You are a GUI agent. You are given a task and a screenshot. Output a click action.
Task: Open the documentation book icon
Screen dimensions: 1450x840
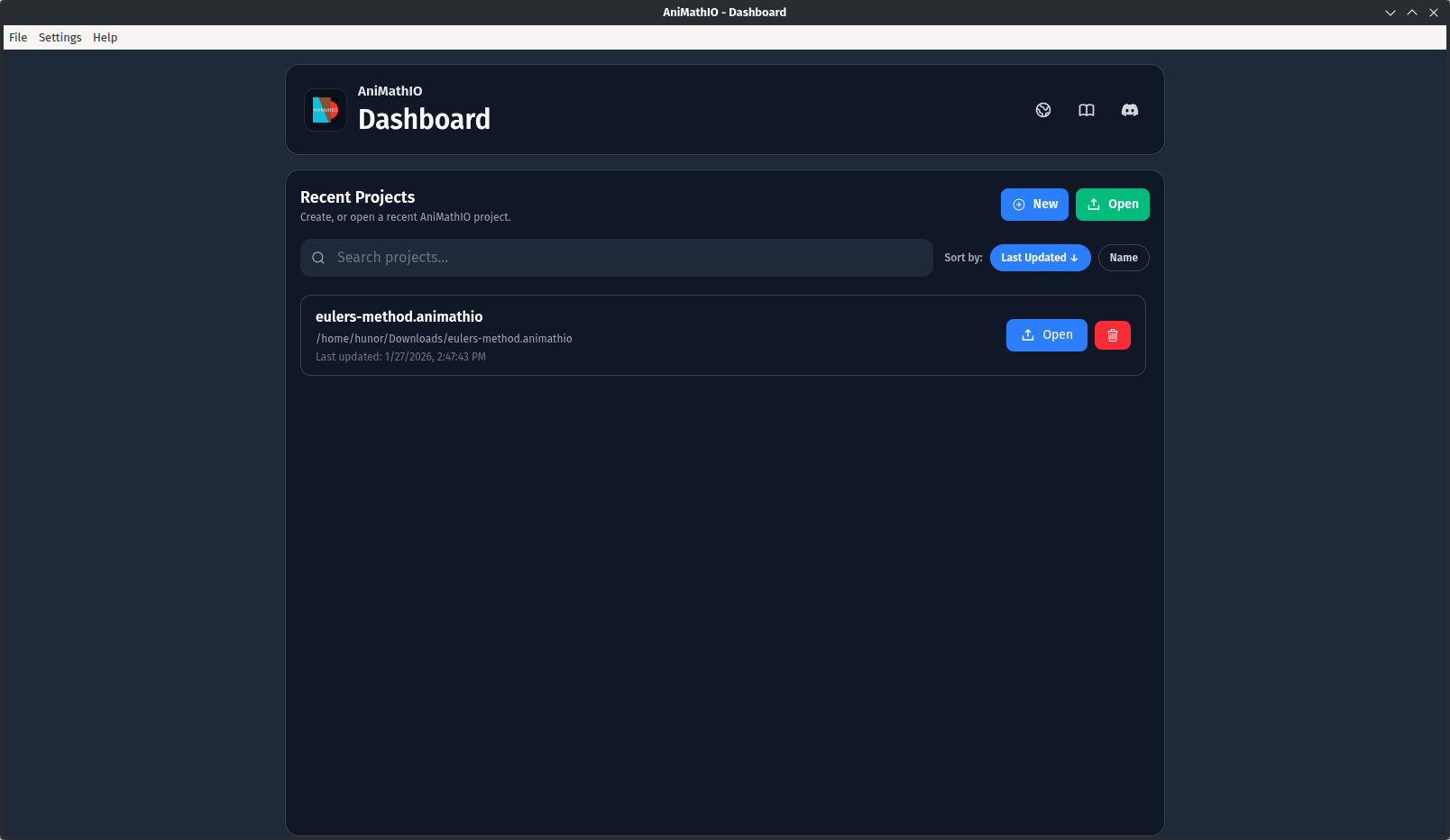point(1086,110)
